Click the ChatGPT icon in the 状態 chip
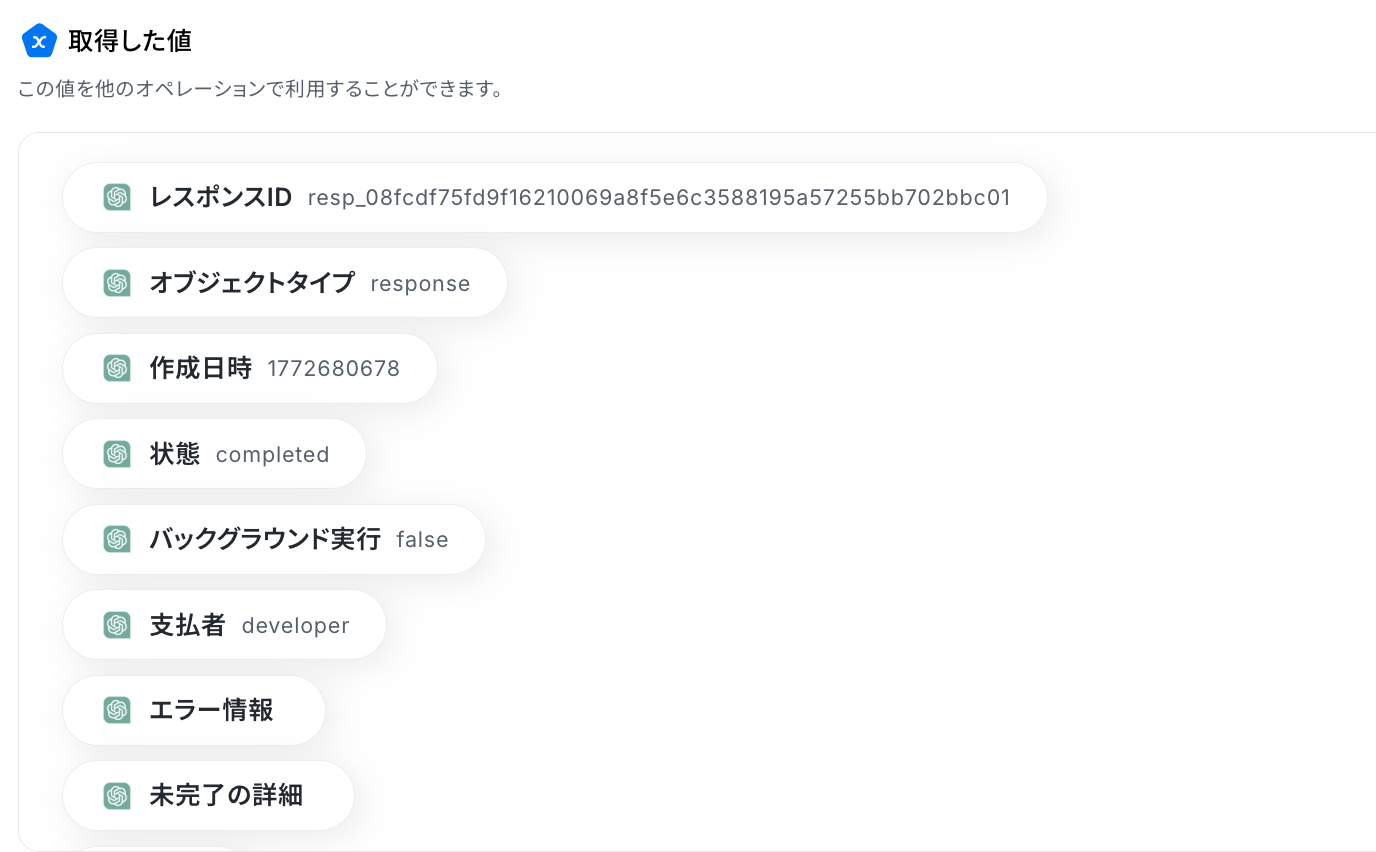Screen dimensions: 1376x852 [x=117, y=454]
